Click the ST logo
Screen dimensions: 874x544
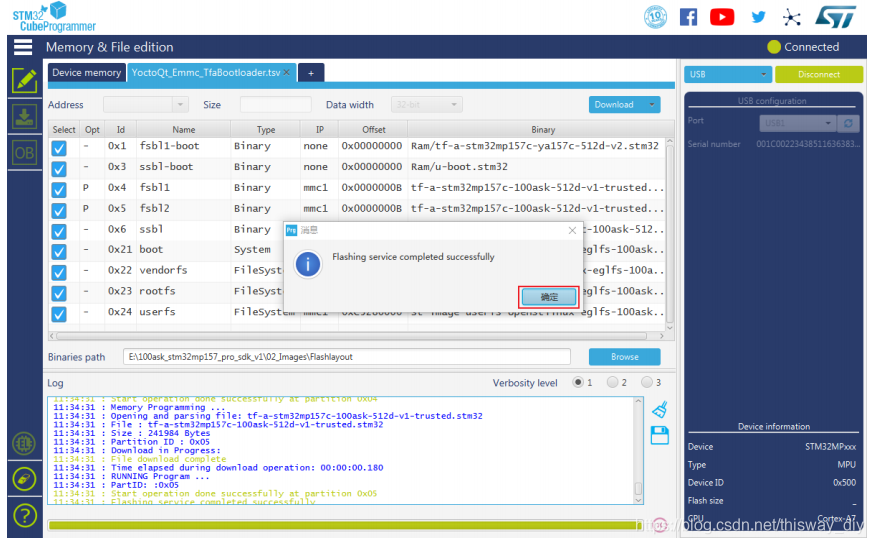click(x=836, y=17)
